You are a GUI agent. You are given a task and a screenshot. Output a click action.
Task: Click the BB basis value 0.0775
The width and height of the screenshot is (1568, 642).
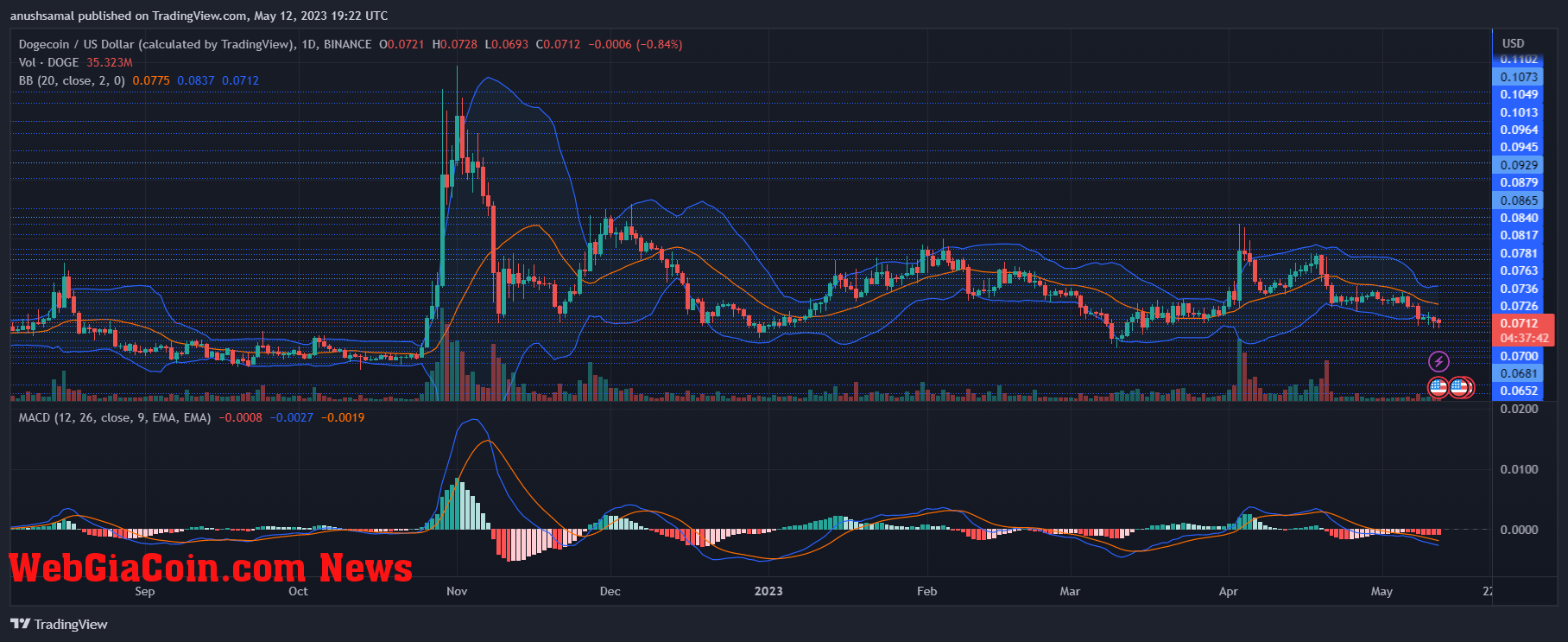(151, 80)
